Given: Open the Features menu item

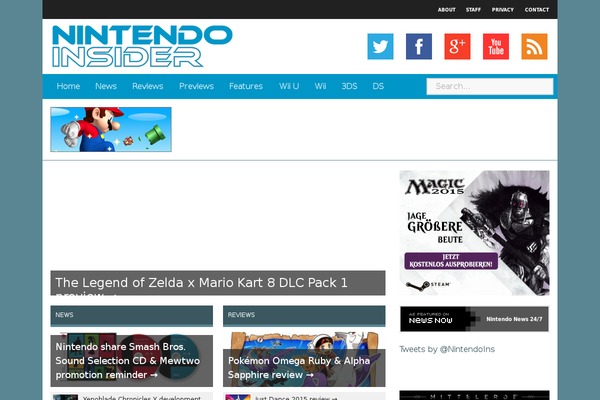Looking at the screenshot, I should tap(246, 86).
